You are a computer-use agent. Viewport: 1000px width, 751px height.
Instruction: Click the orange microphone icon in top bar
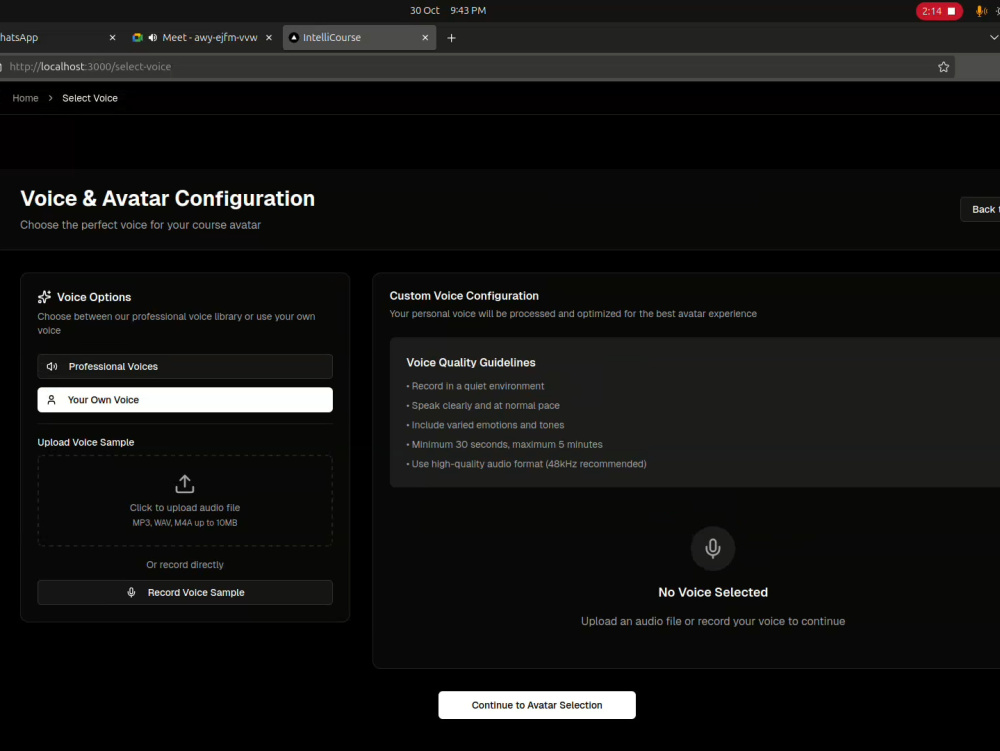pyautogui.click(x=981, y=11)
